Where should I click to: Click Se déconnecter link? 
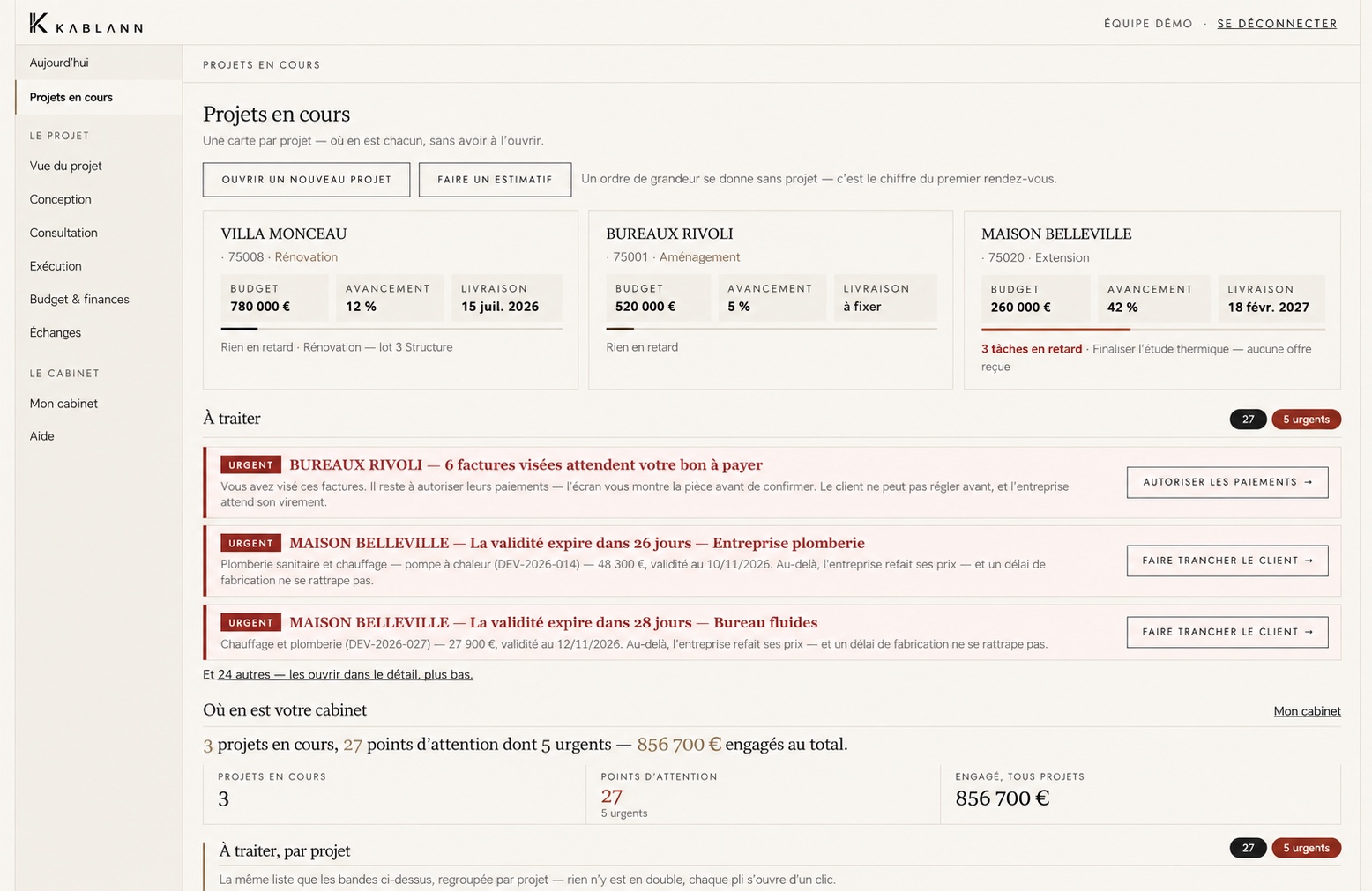(1277, 24)
